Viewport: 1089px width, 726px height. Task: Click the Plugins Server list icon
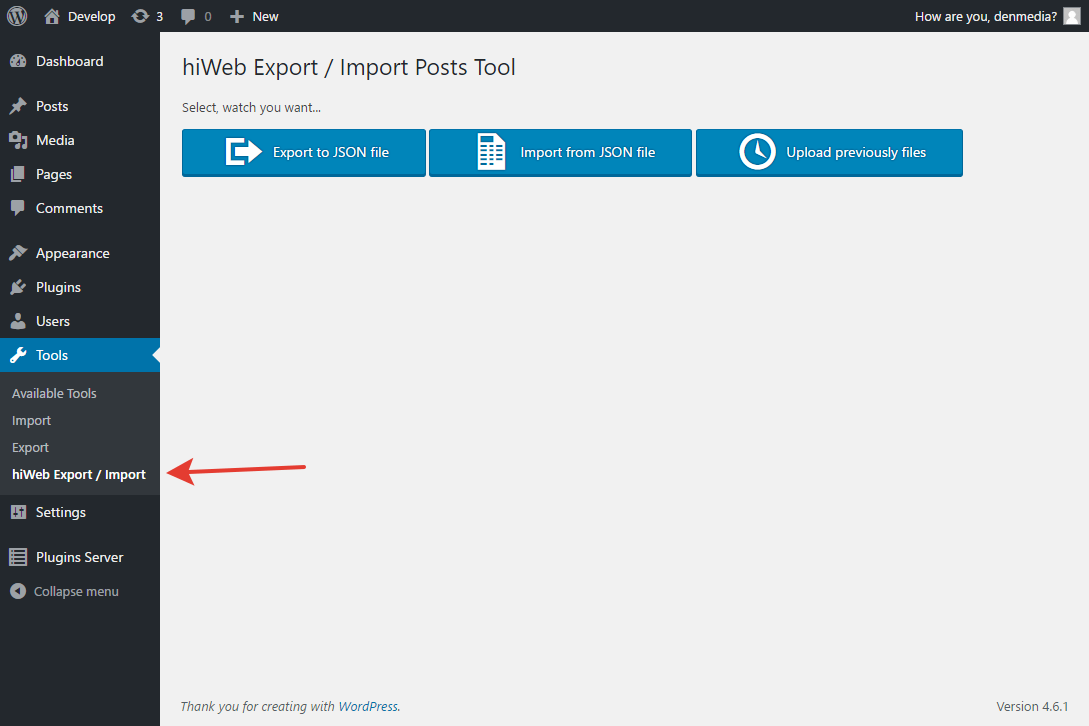18,557
